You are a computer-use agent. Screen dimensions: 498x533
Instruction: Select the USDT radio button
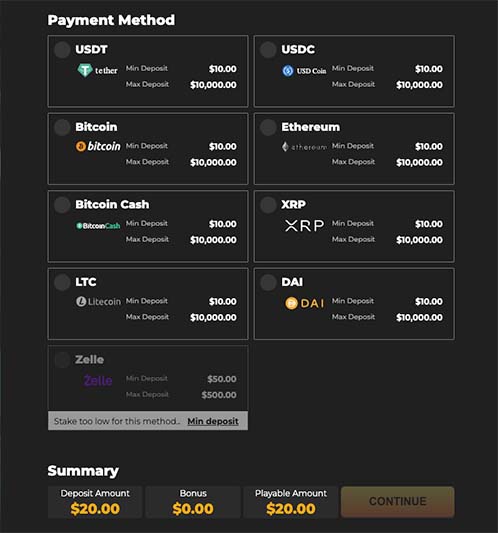62,50
